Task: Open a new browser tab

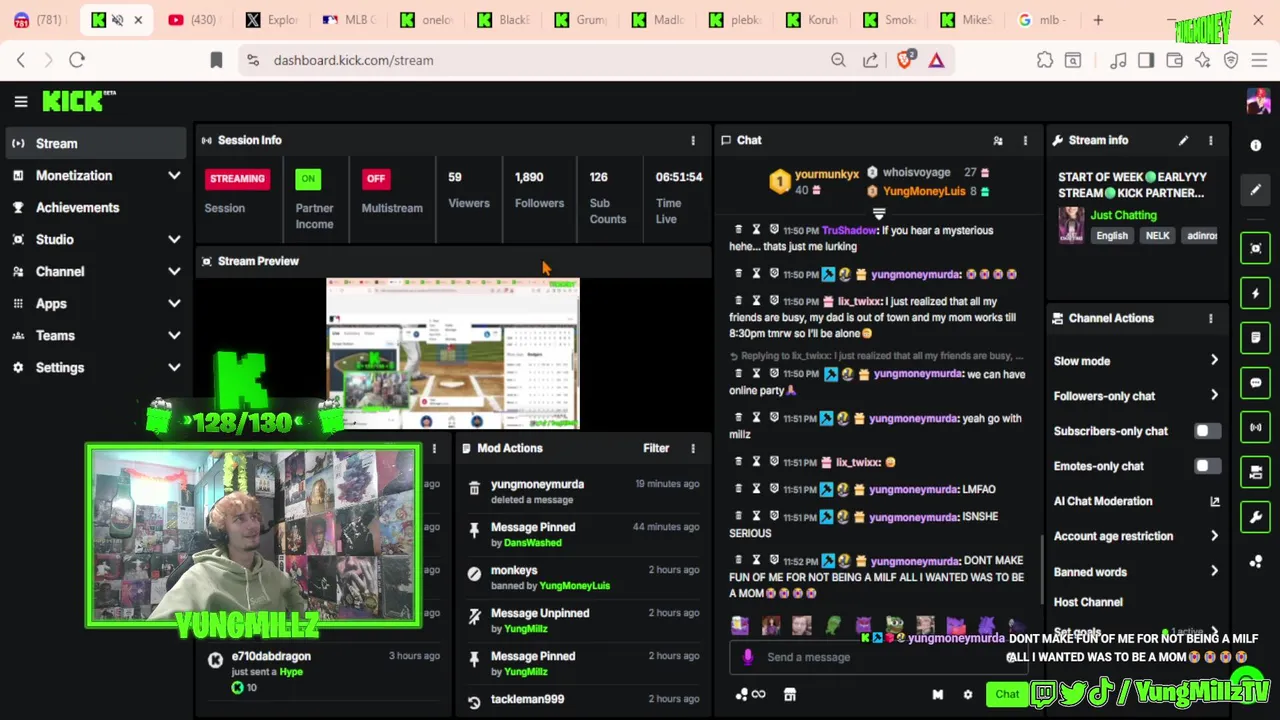Action: (x=1098, y=20)
